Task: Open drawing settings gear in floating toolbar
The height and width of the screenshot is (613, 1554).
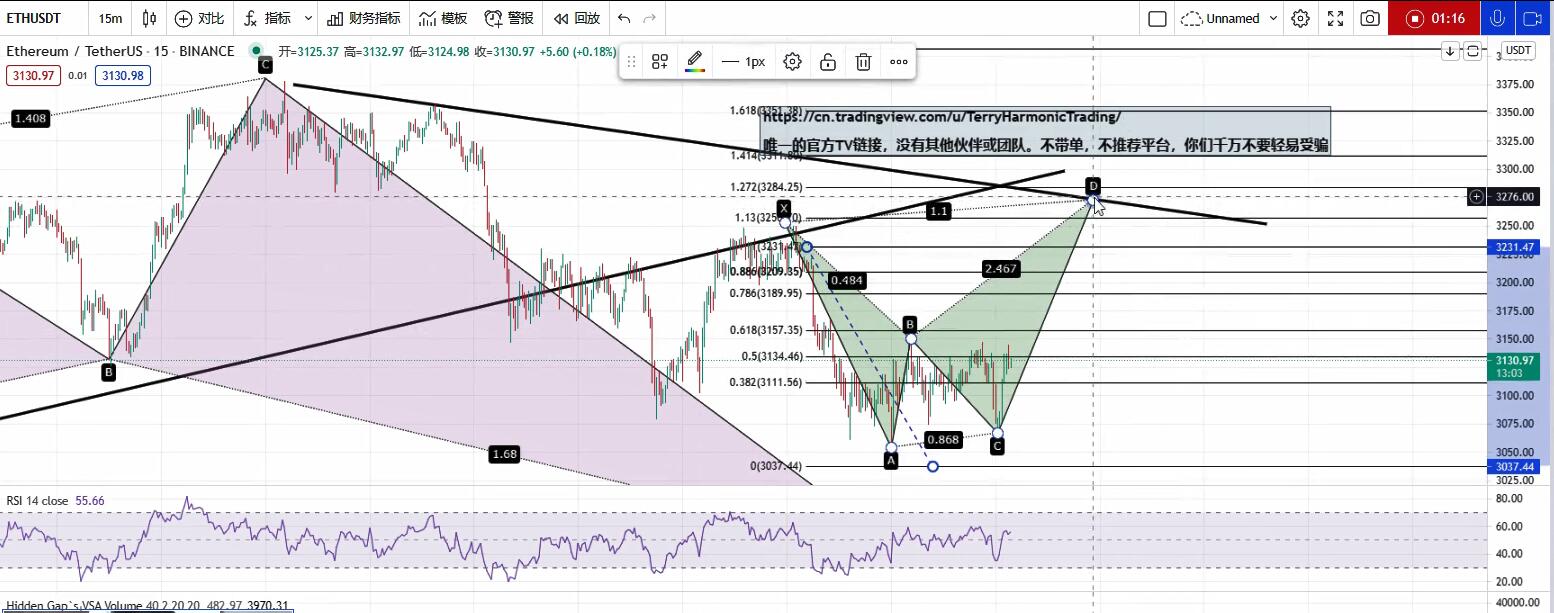Action: pyautogui.click(x=792, y=62)
